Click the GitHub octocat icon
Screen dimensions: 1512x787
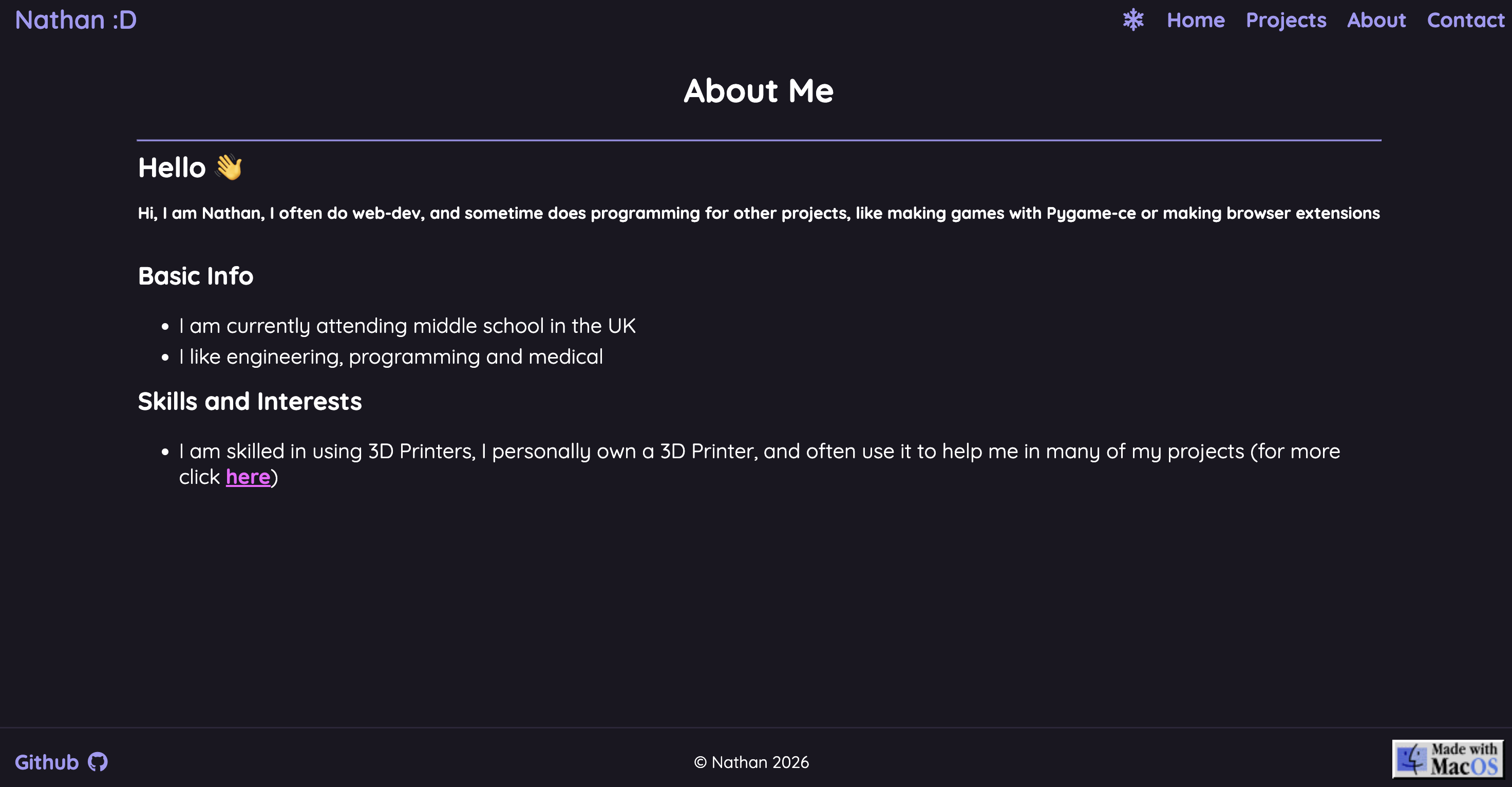[98, 762]
